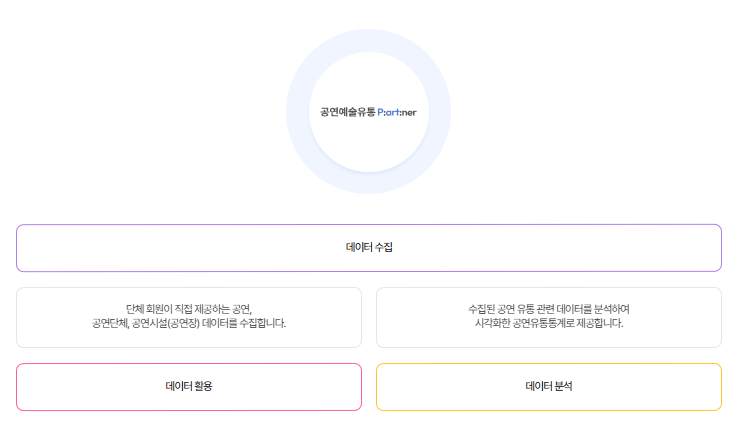Click the words 단체 회원이 in left description
The width and height of the screenshot is (738, 427).
coord(149,309)
